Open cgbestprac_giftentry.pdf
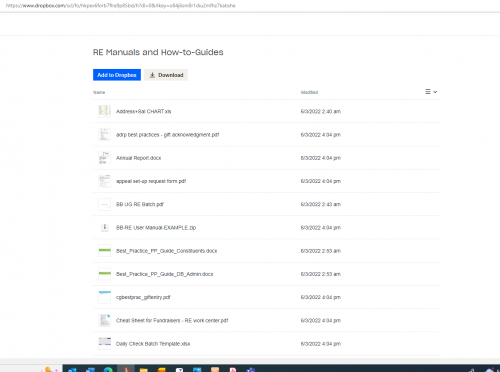The image size is (500, 372). click(x=143, y=297)
